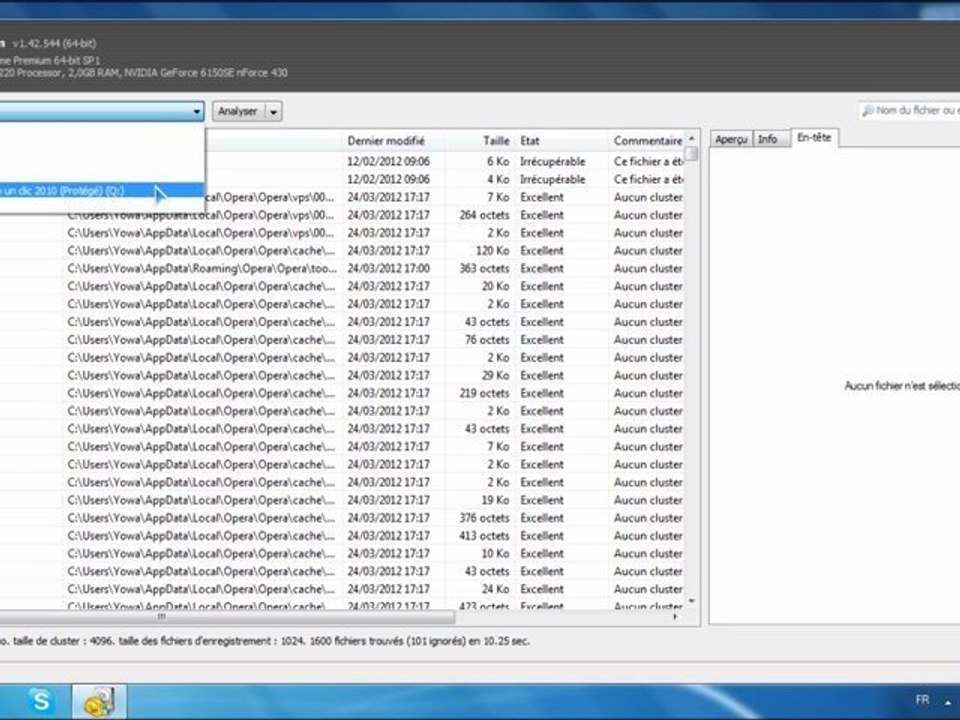This screenshot has height=720, width=960.
Task: Select the row sized '24 Ko'
Action: click(342, 588)
